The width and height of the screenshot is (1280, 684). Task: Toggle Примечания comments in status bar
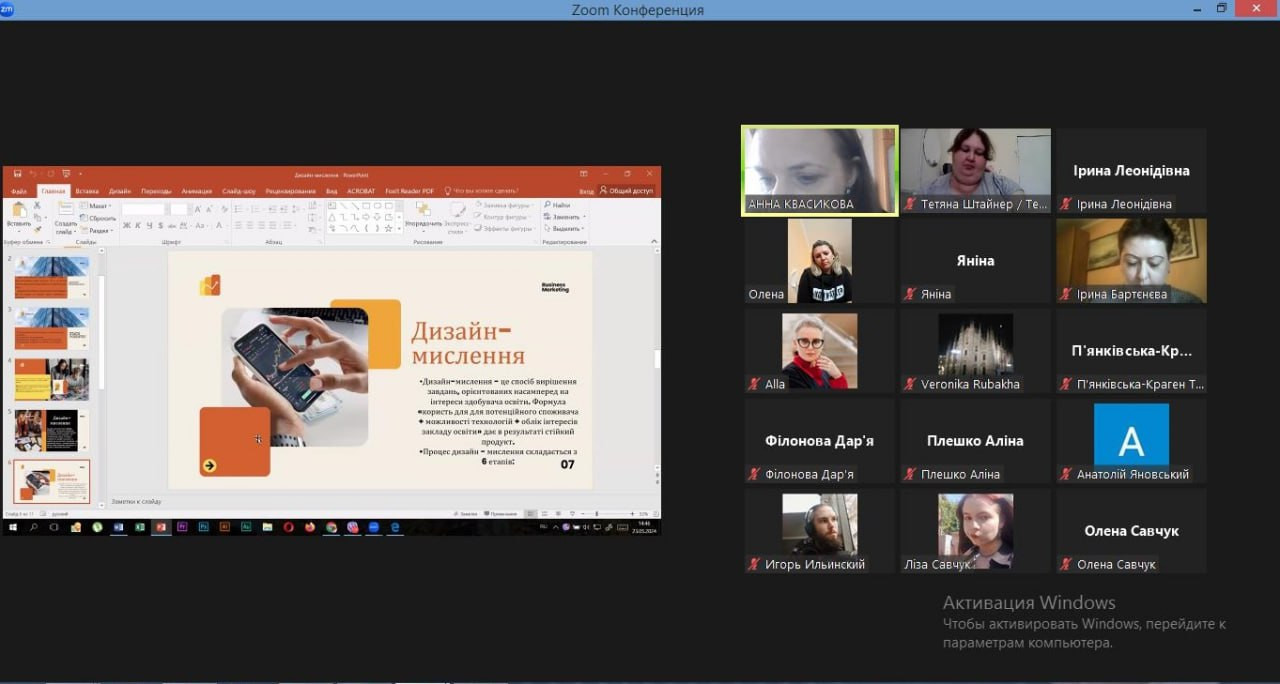[500, 514]
